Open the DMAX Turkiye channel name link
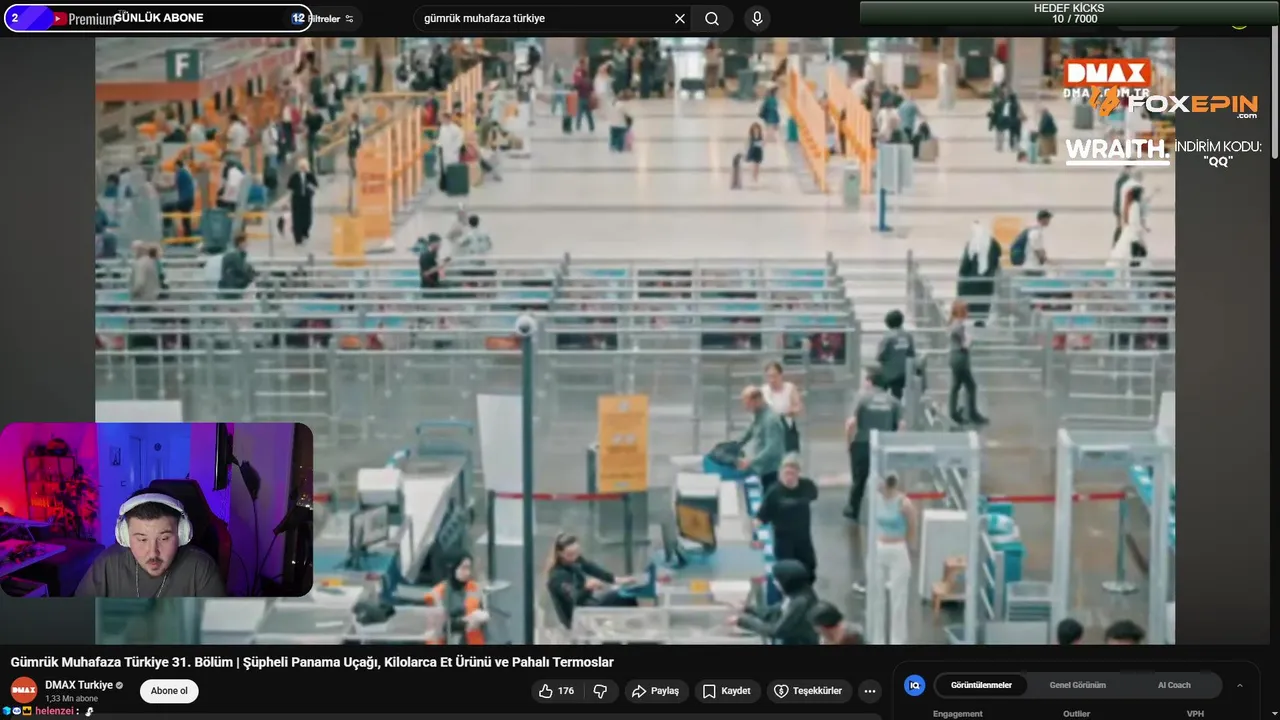 point(79,685)
